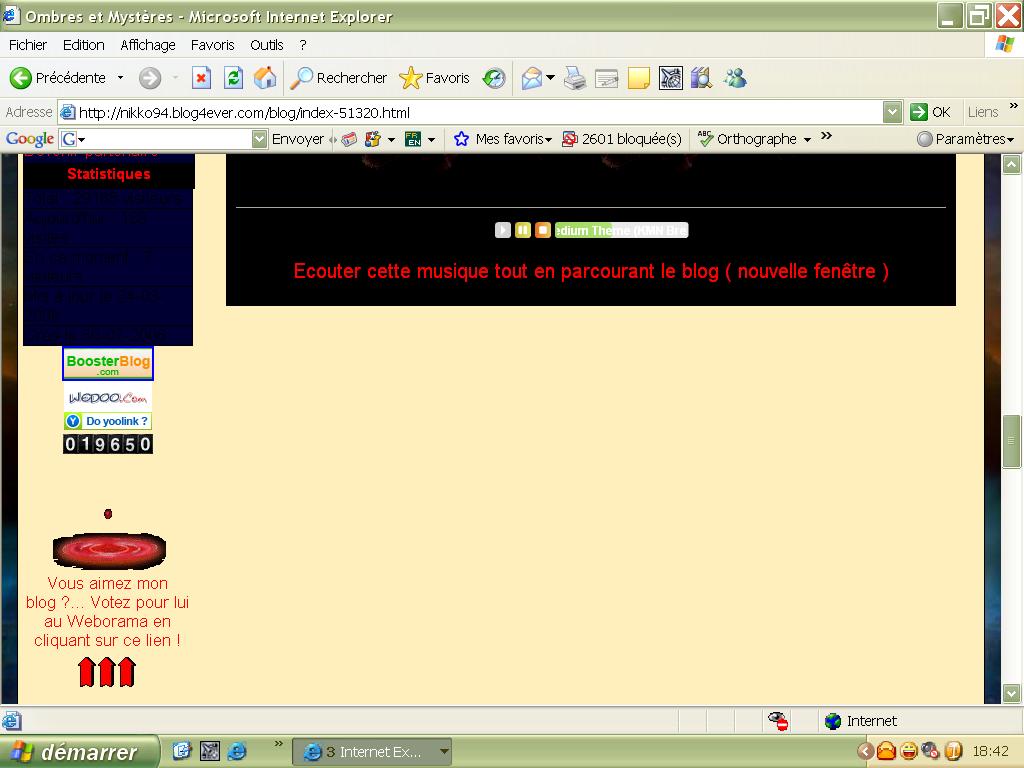Expand the Google toolbar overflow chevron
The width and height of the screenshot is (1024, 768).
(827, 136)
